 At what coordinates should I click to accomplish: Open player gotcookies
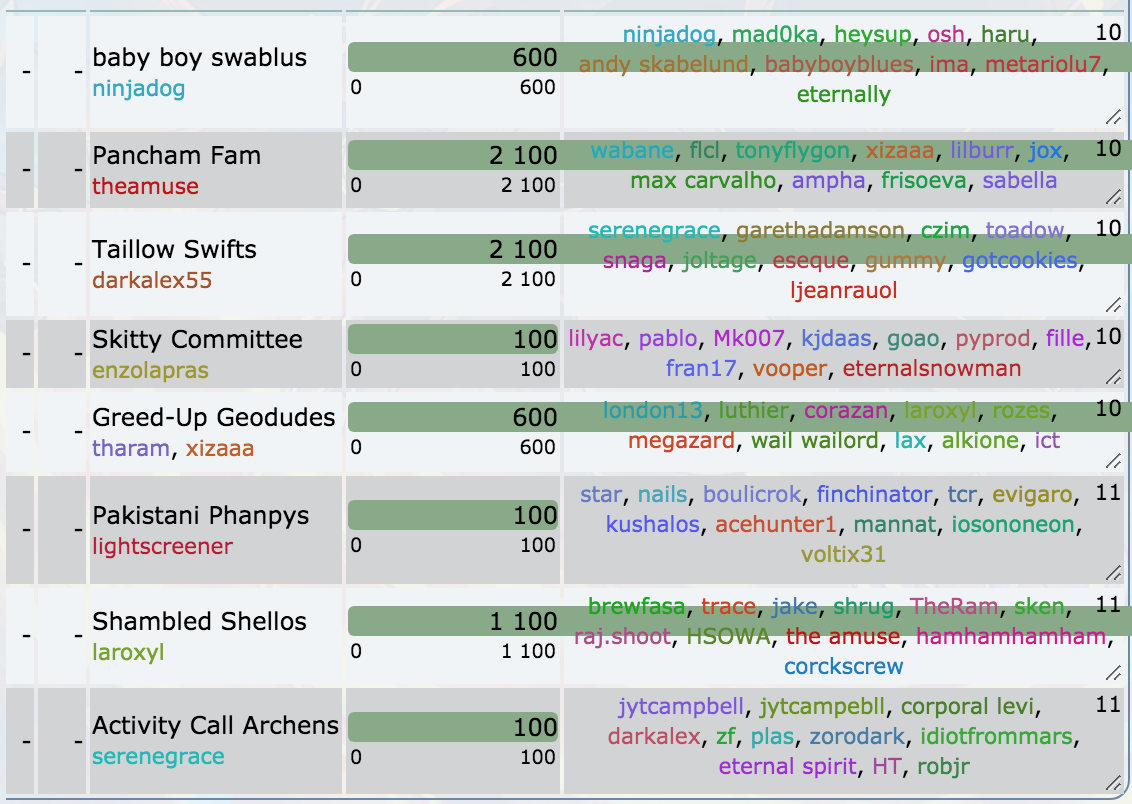pyautogui.click(x=1019, y=261)
